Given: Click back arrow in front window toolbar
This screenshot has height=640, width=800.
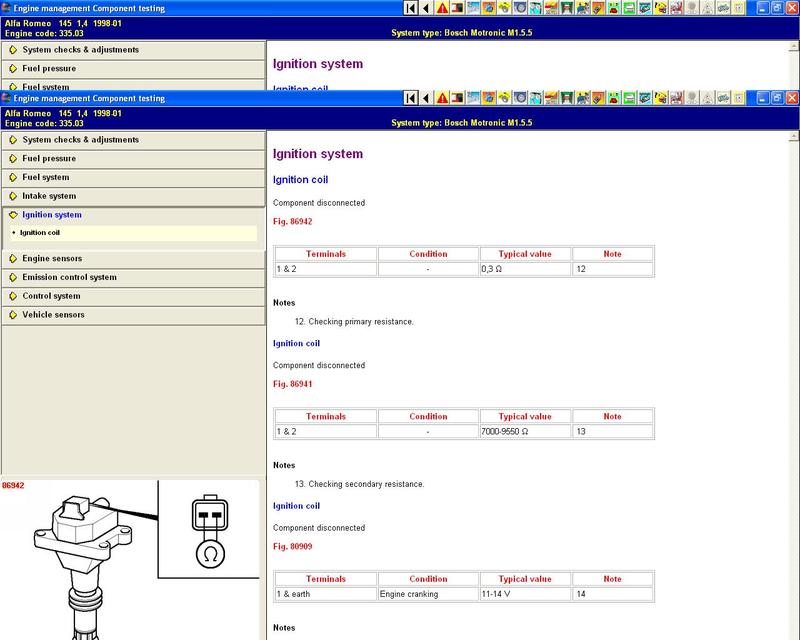Looking at the screenshot, I should point(426,98).
